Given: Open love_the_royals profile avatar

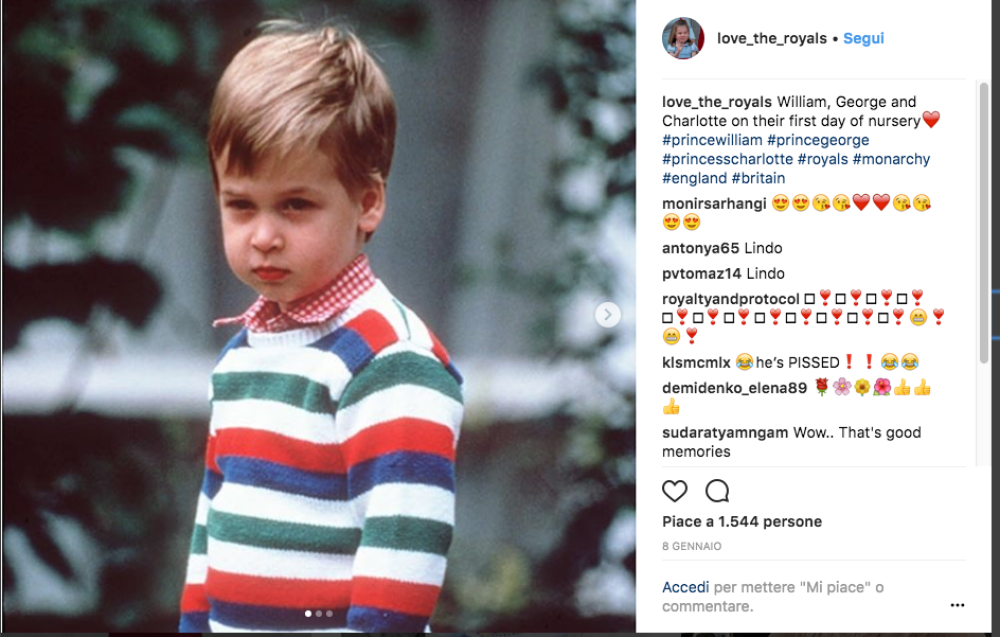Looking at the screenshot, I should click(683, 38).
